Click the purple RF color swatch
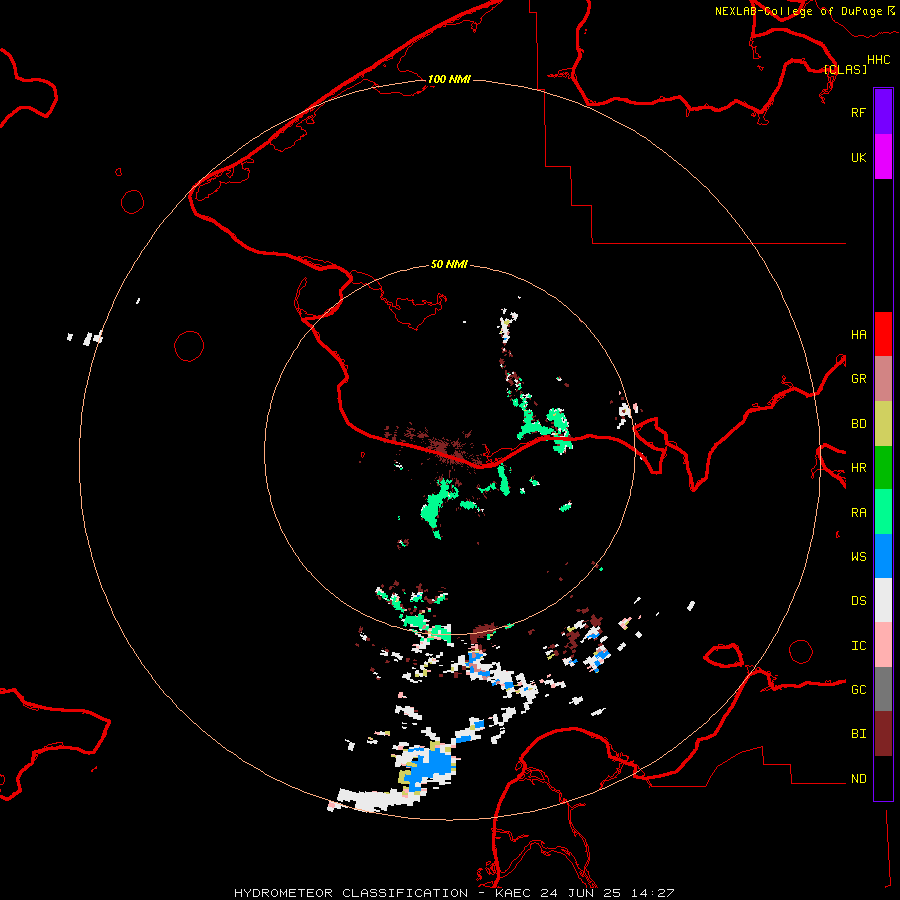The width and height of the screenshot is (900, 900). [x=883, y=112]
